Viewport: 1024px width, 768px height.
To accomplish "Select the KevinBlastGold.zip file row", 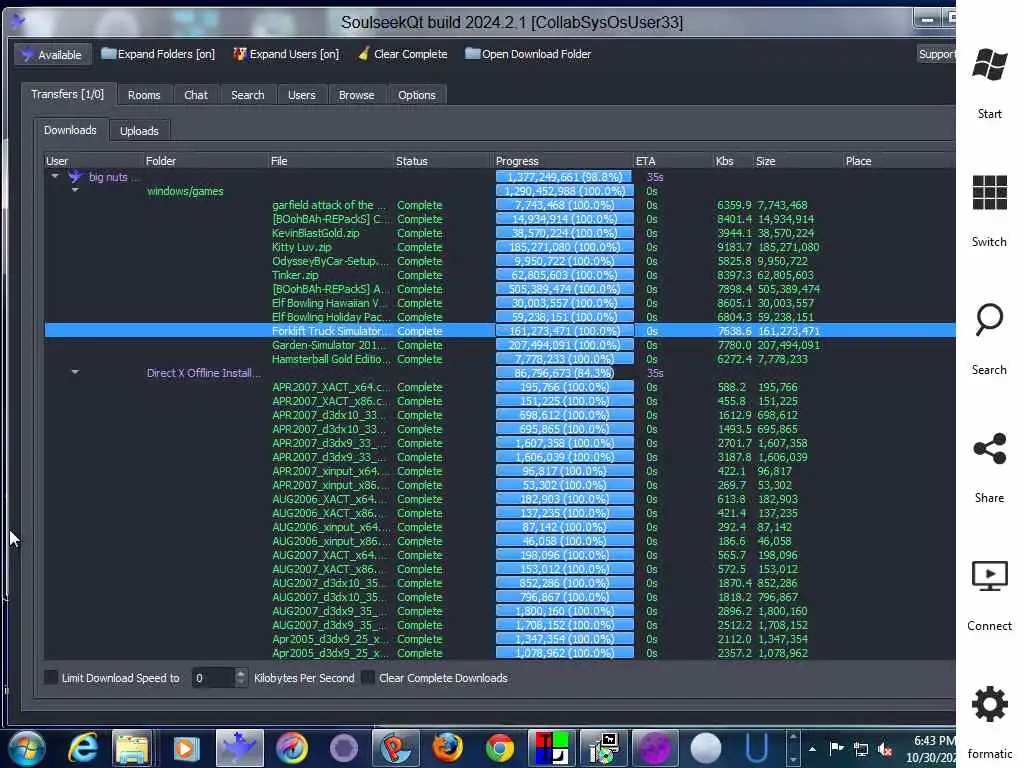I will [500, 233].
